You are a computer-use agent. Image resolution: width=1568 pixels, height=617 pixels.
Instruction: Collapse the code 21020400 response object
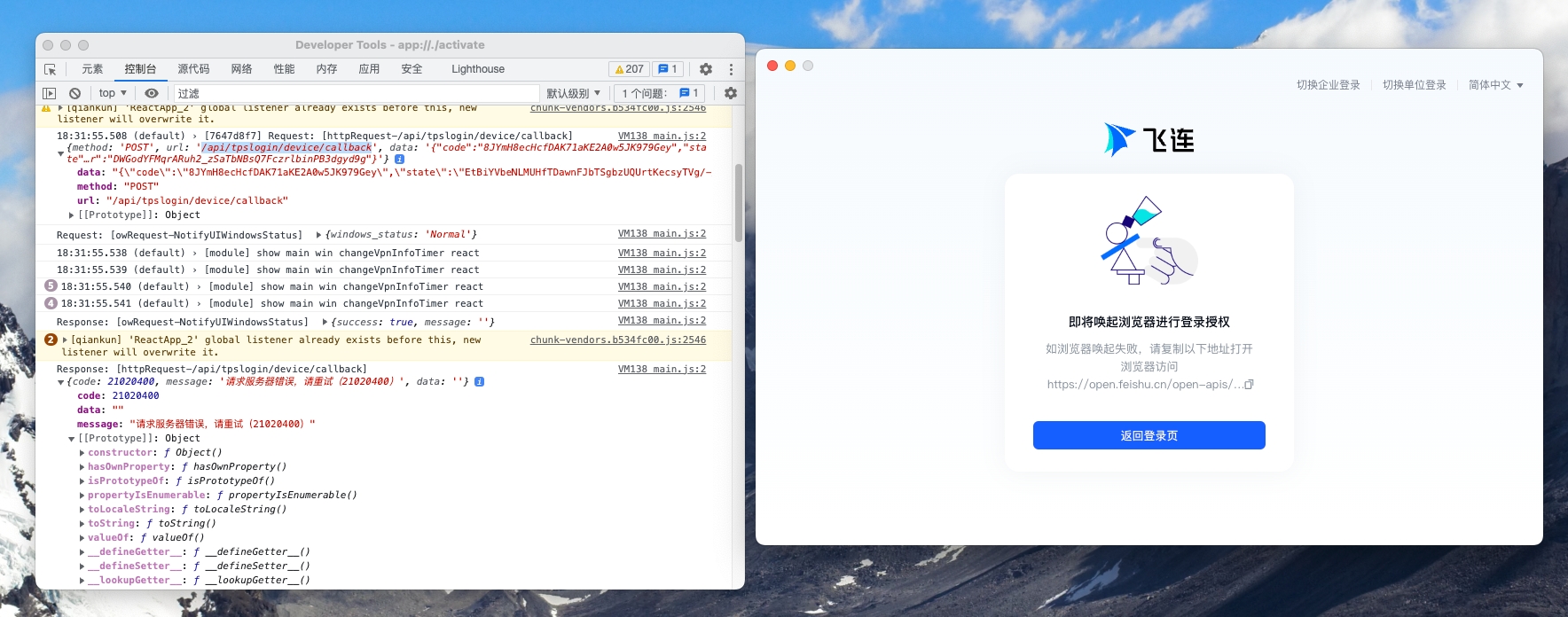[x=60, y=382]
